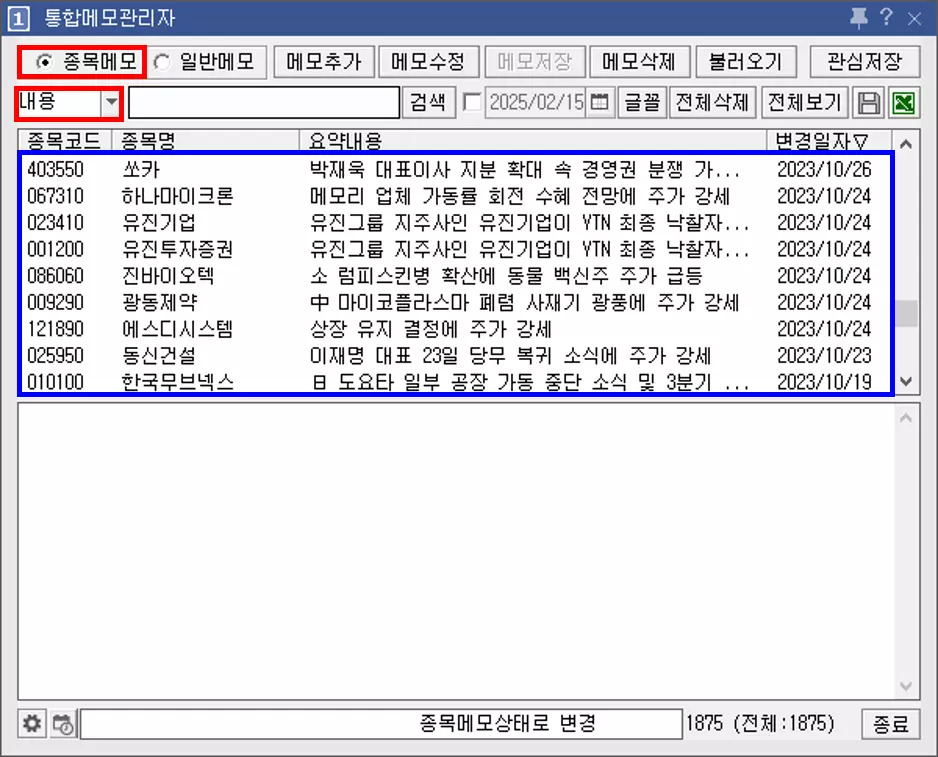Click the 관심저장 button
Screen dimensions: 938x757
point(864,62)
